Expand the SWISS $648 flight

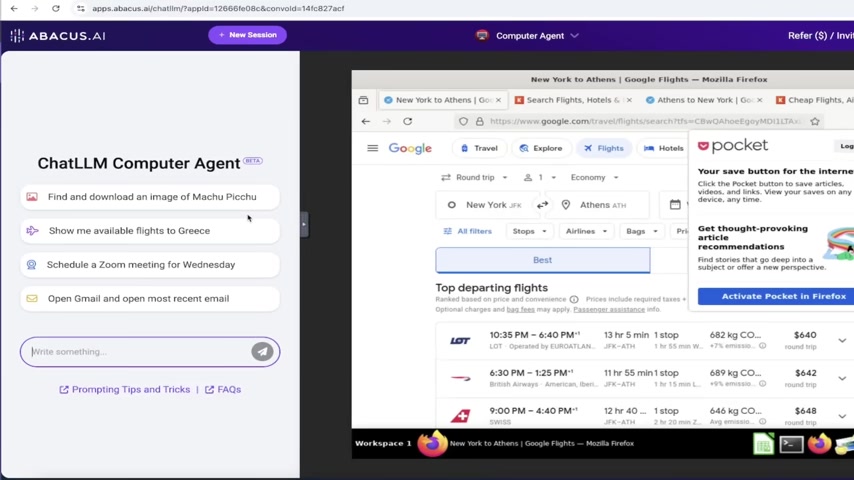[842, 416]
